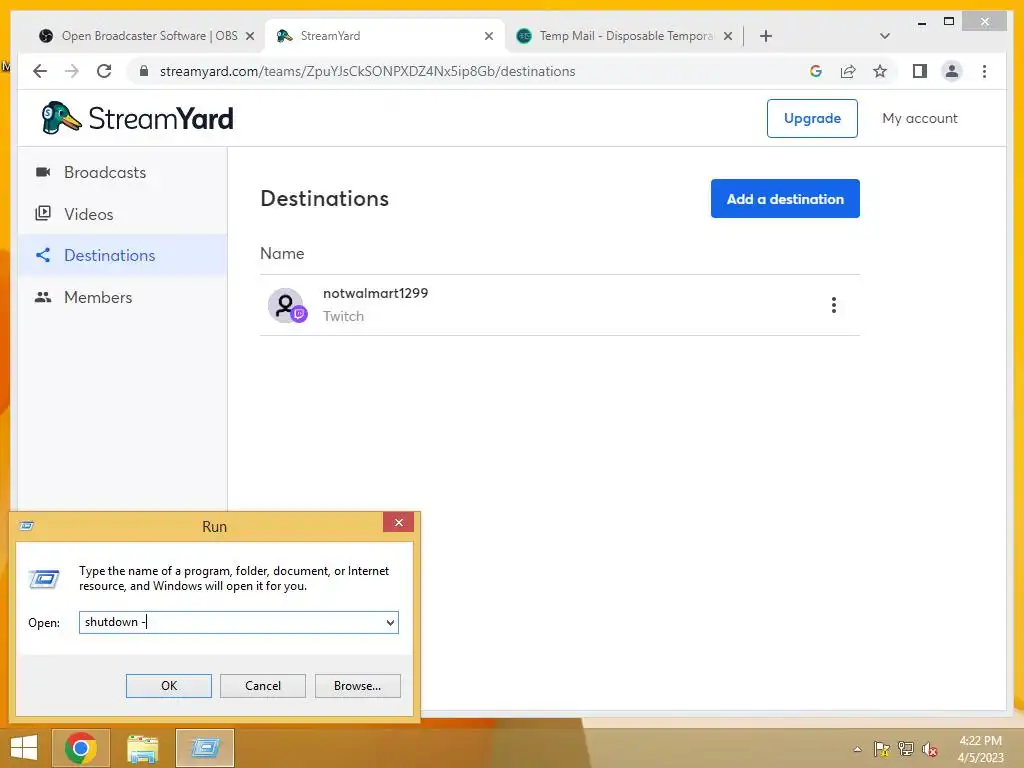This screenshot has width=1024, height=768.
Task: Click Browse... in the Run dialog
Action: click(x=357, y=686)
